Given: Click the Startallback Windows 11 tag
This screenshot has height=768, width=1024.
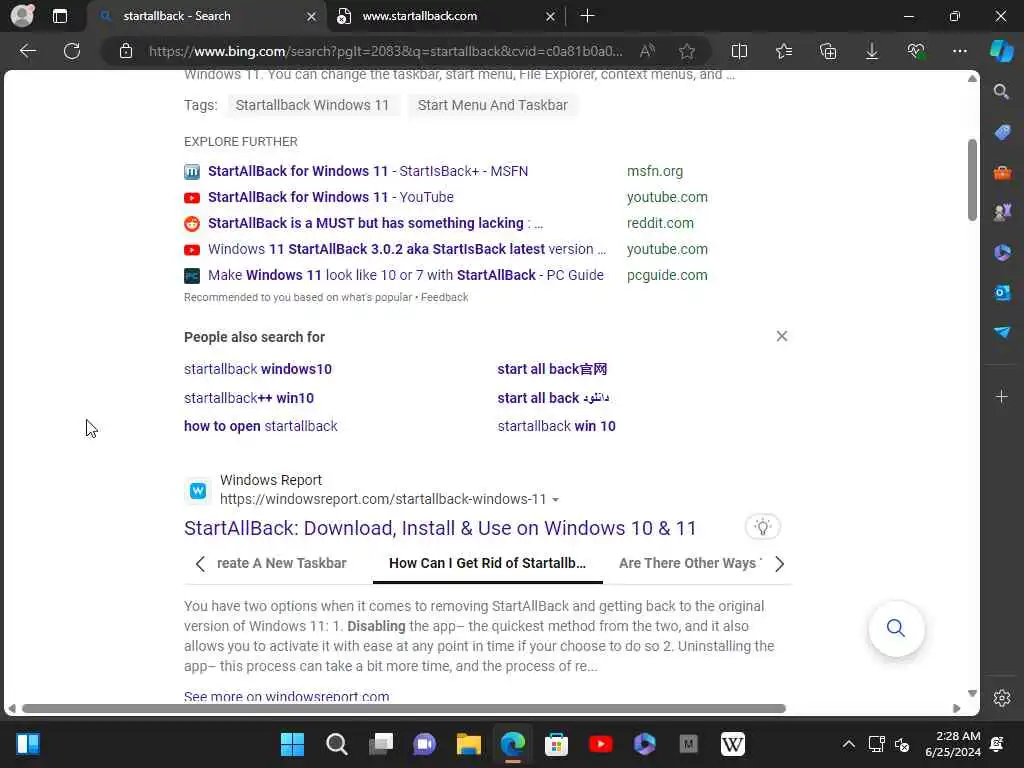Looking at the screenshot, I should [x=312, y=105].
